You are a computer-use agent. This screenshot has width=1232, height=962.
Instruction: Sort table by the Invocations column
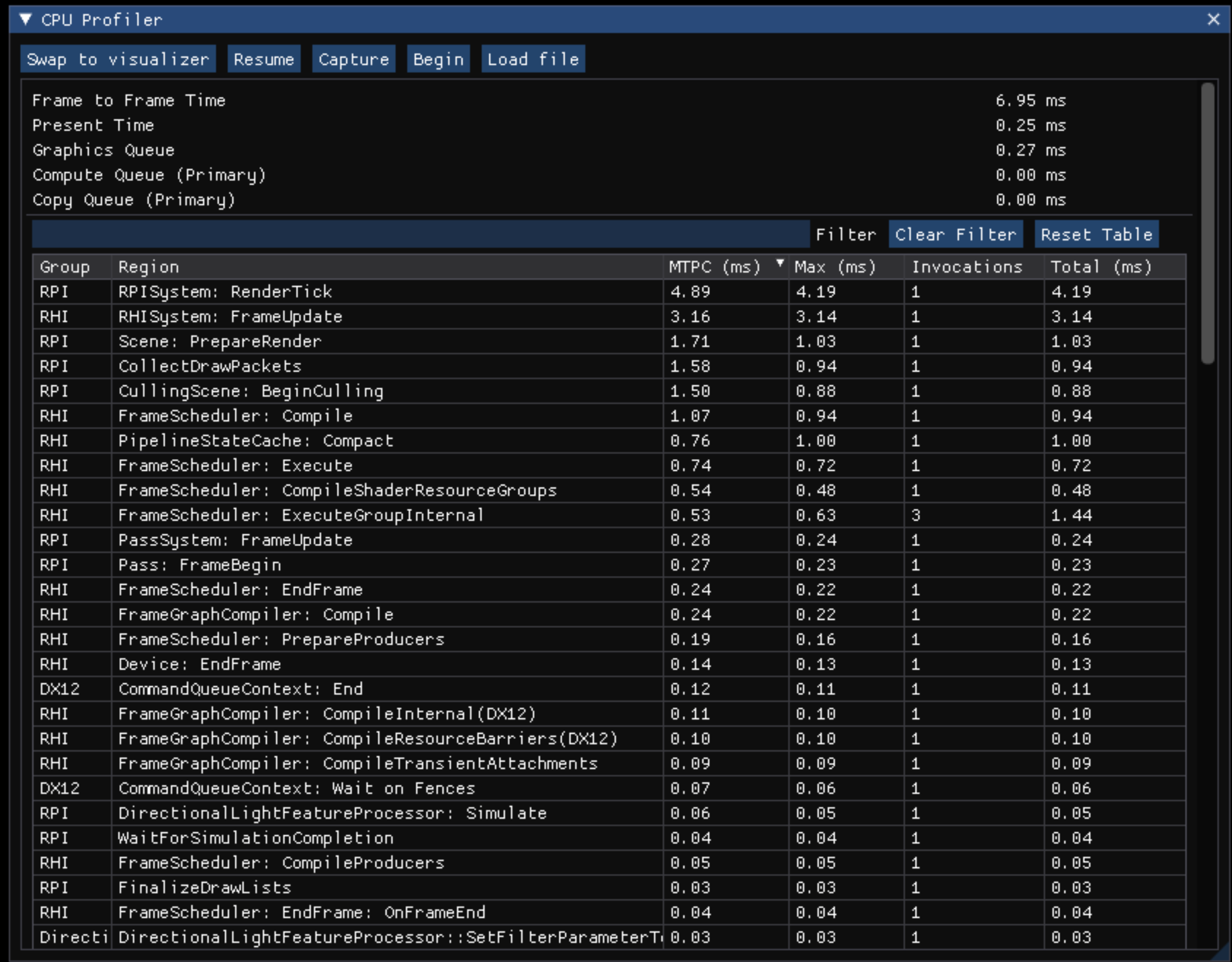[x=966, y=267]
